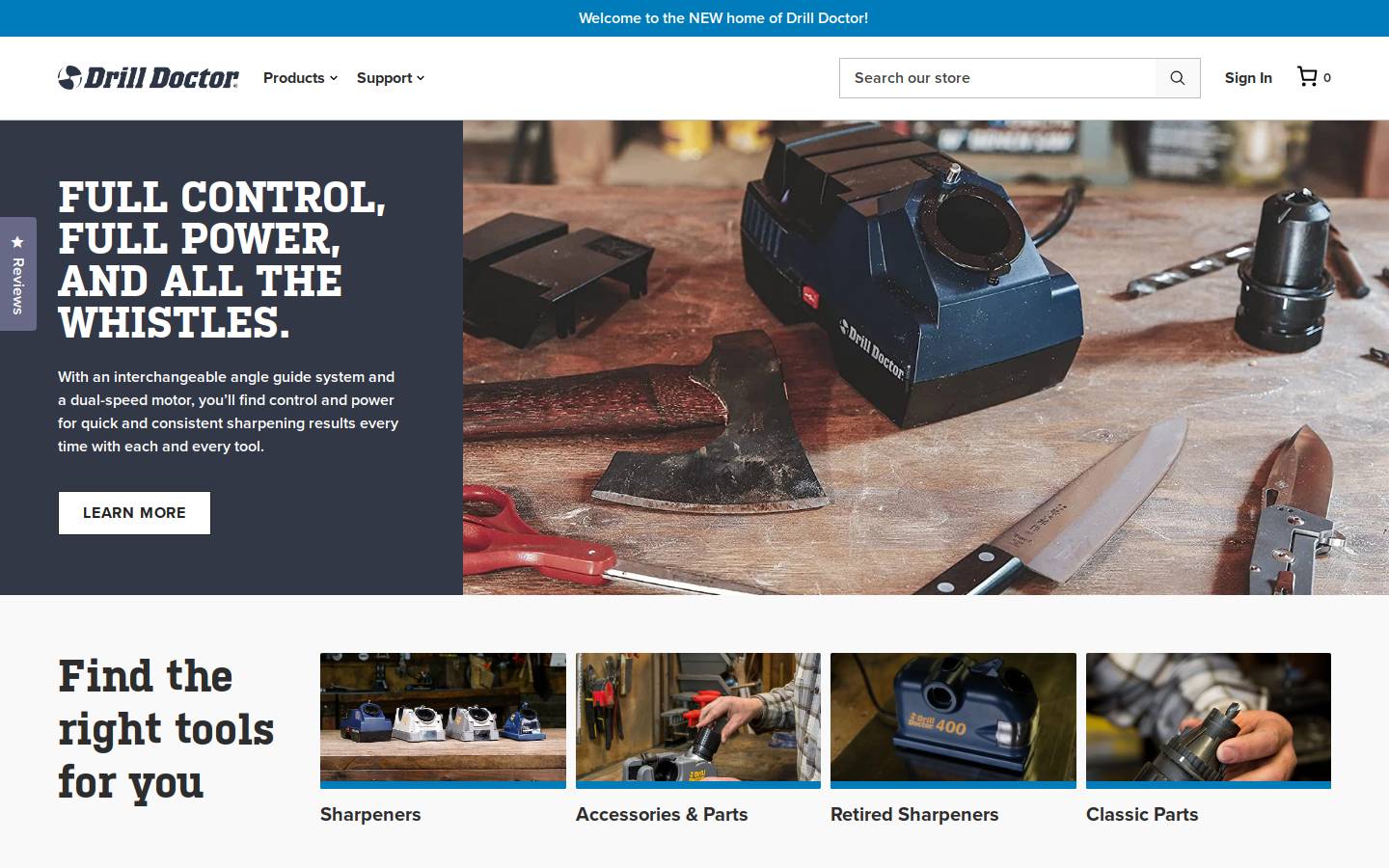Click the interchangeable angle guide description paragraph
Image resolution: width=1389 pixels, height=868 pixels.
(229, 412)
